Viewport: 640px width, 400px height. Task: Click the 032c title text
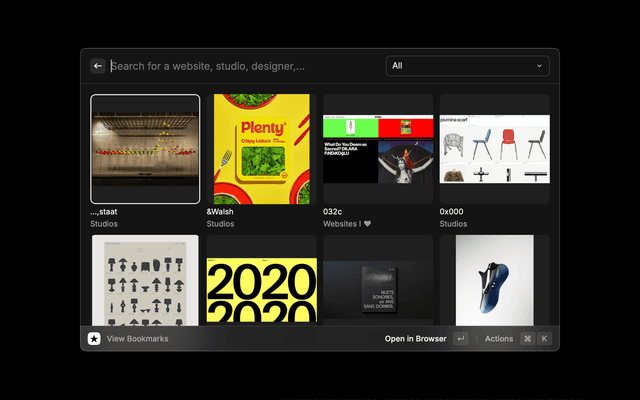[333, 212]
